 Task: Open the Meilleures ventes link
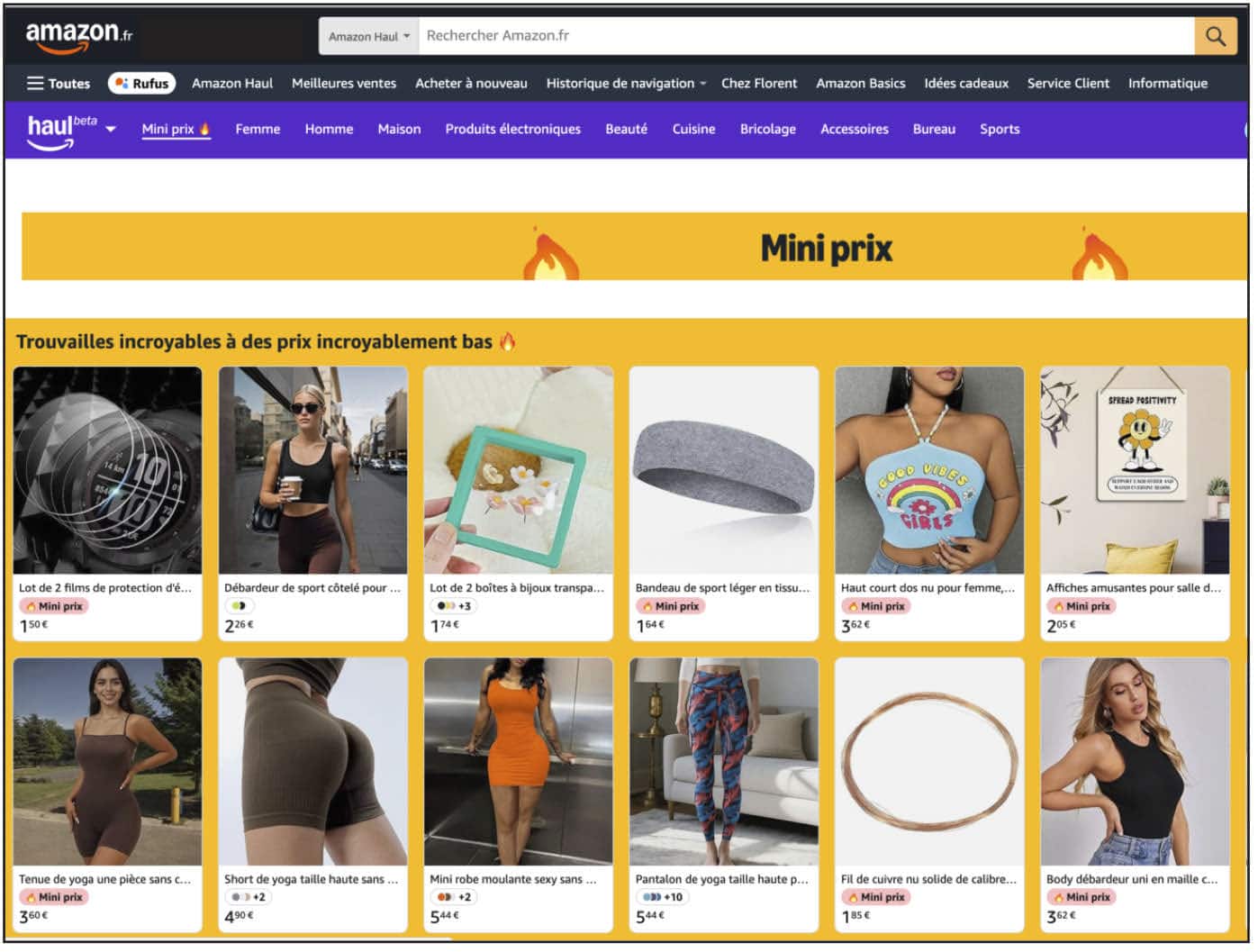[x=344, y=84]
